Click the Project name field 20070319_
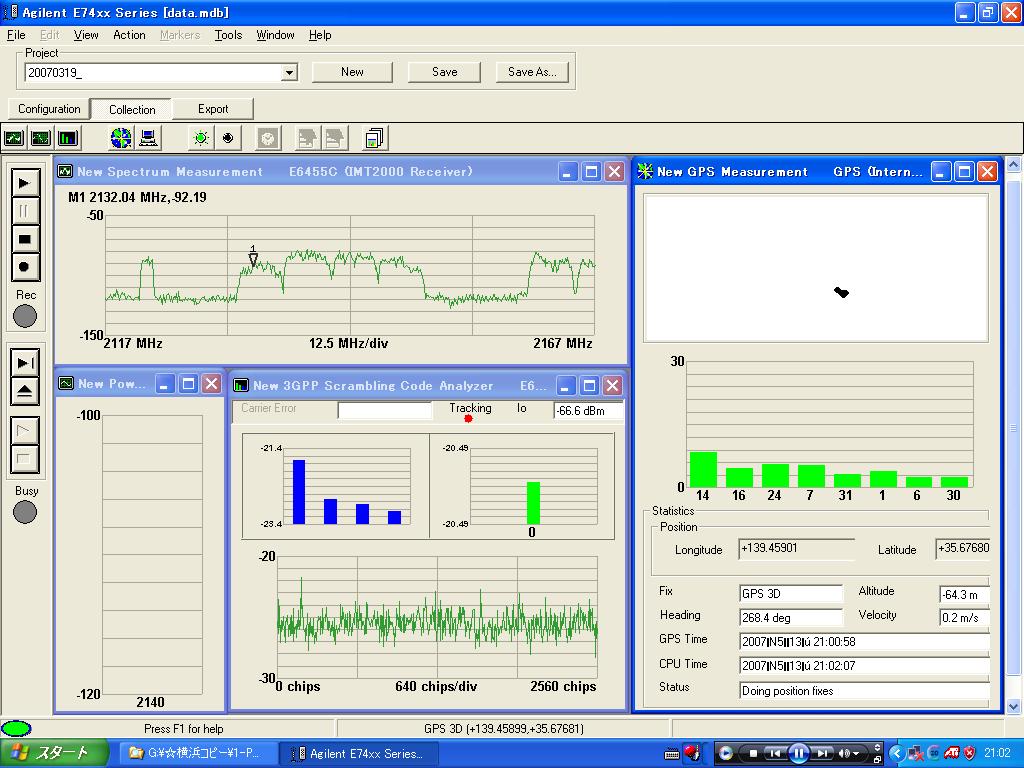This screenshot has width=1024, height=768. coord(153,72)
